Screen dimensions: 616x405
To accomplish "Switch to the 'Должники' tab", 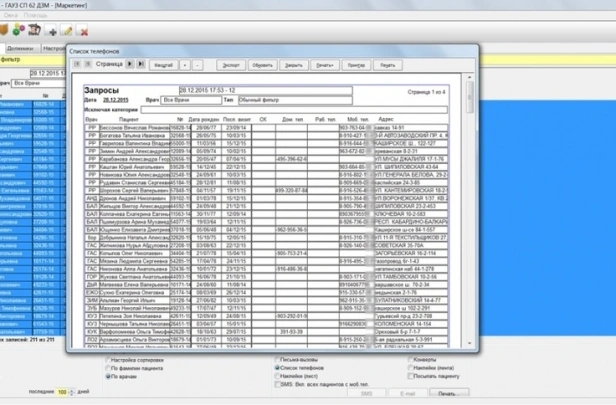I will (x=19, y=47).
